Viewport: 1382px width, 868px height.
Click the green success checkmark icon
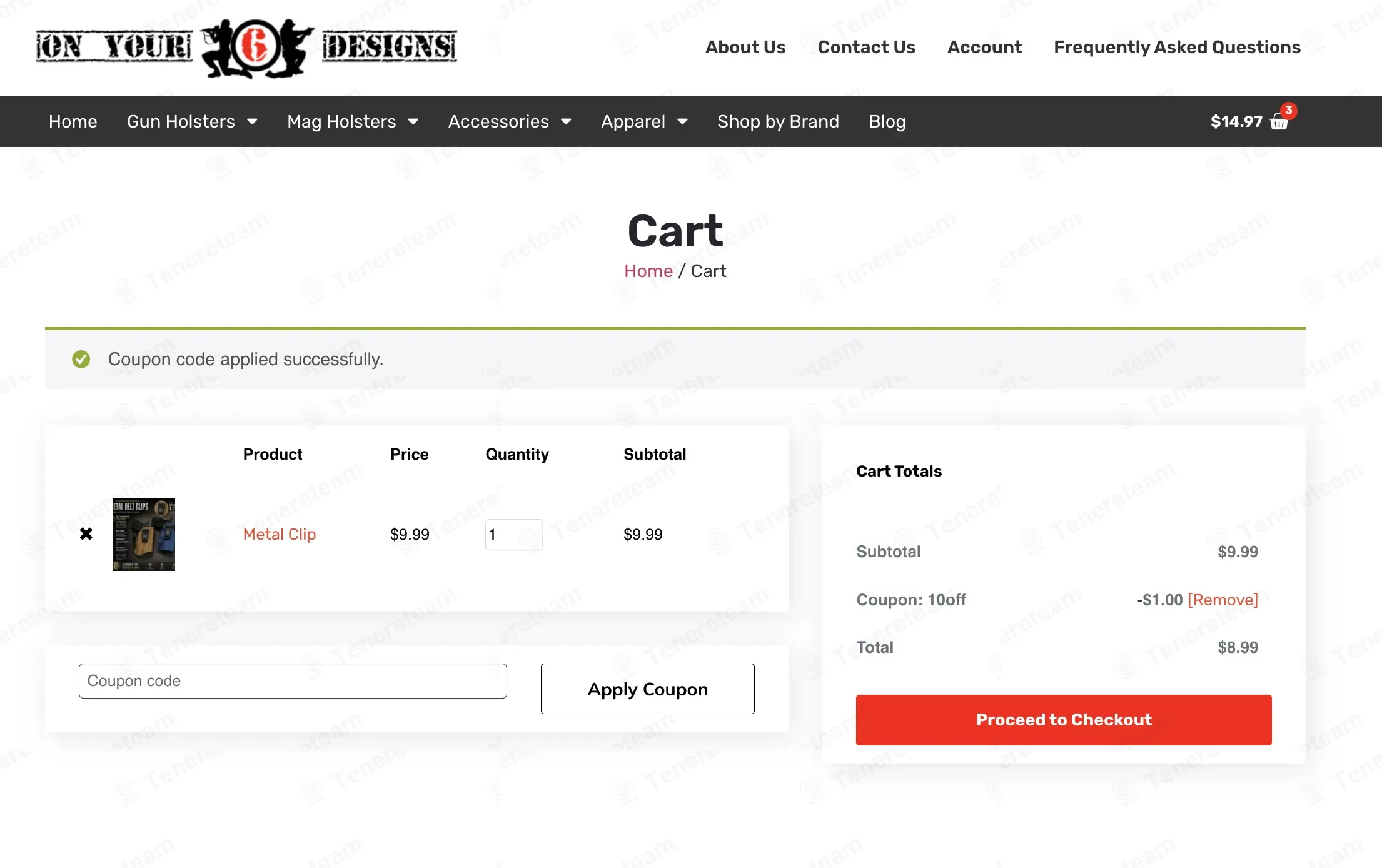point(81,359)
